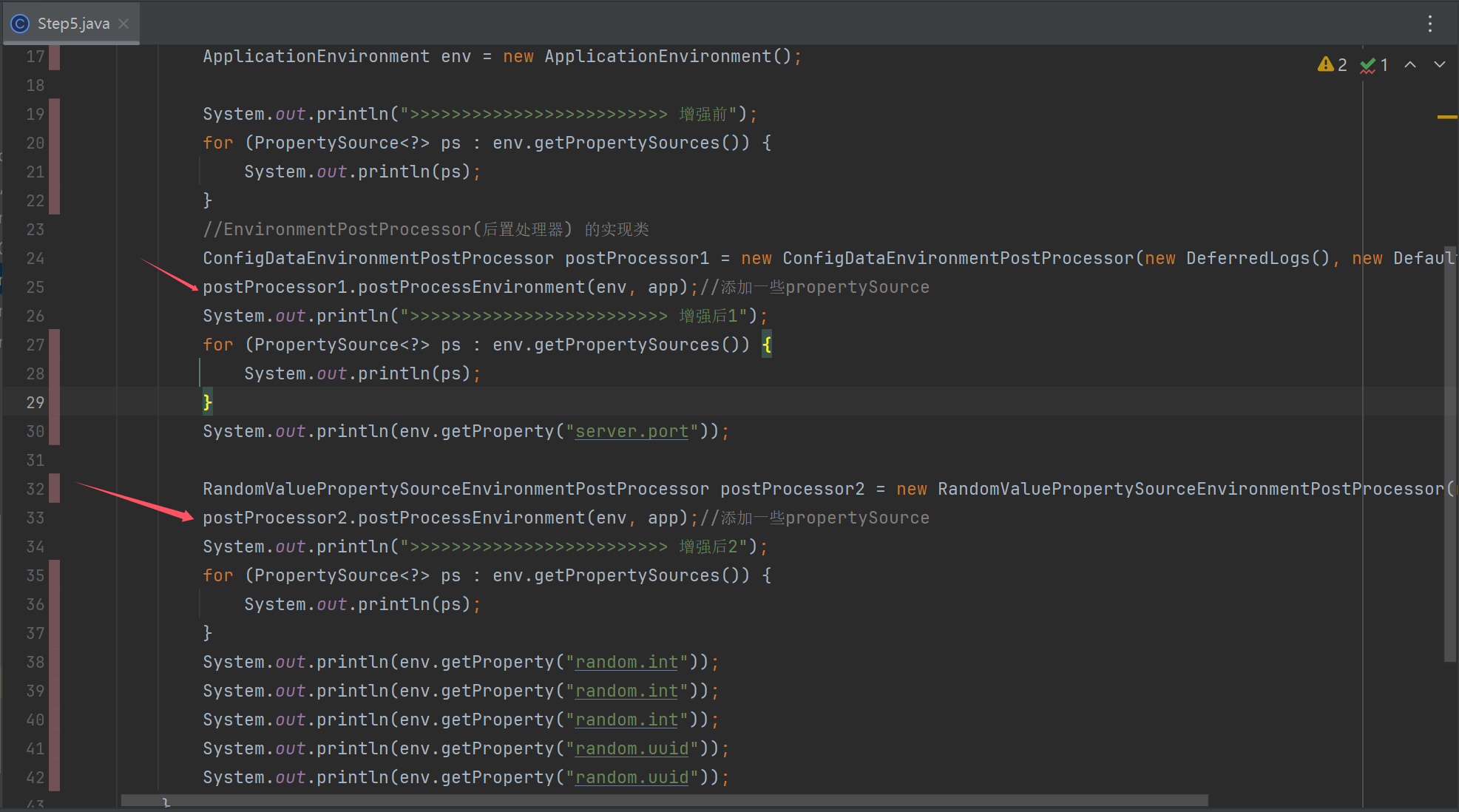The width and height of the screenshot is (1459, 812).
Task: Click the for keyword on line 20
Action: click(218, 143)
